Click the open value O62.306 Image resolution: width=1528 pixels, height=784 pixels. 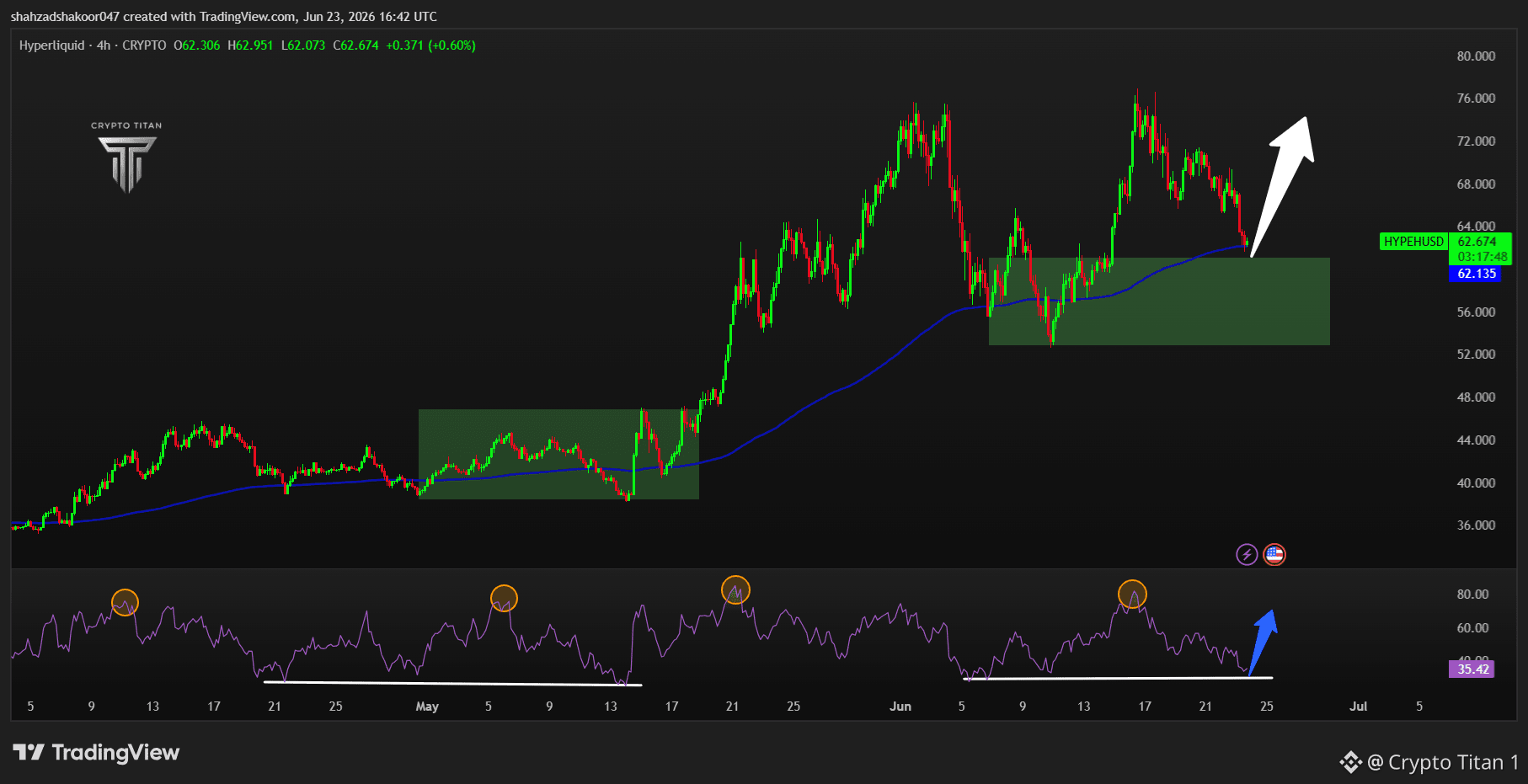pos(196,45)
